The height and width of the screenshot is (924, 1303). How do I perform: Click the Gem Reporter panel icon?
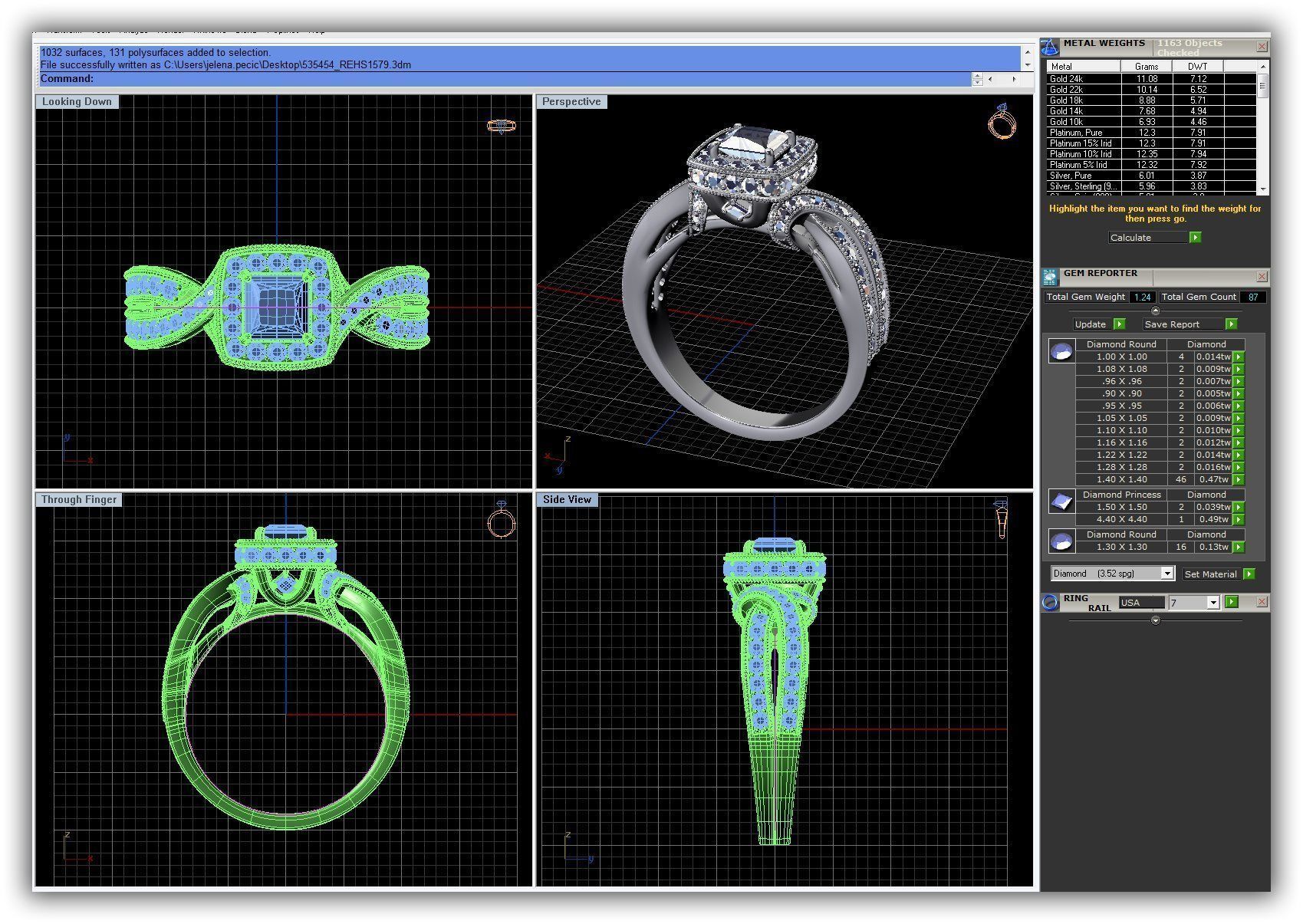point(1049,278)
